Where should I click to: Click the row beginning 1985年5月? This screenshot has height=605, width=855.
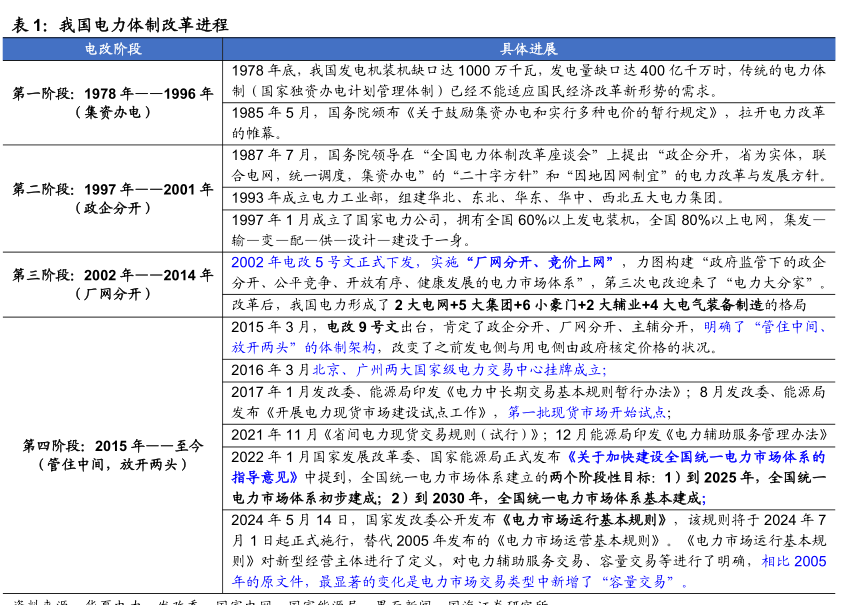pos(528,123)
